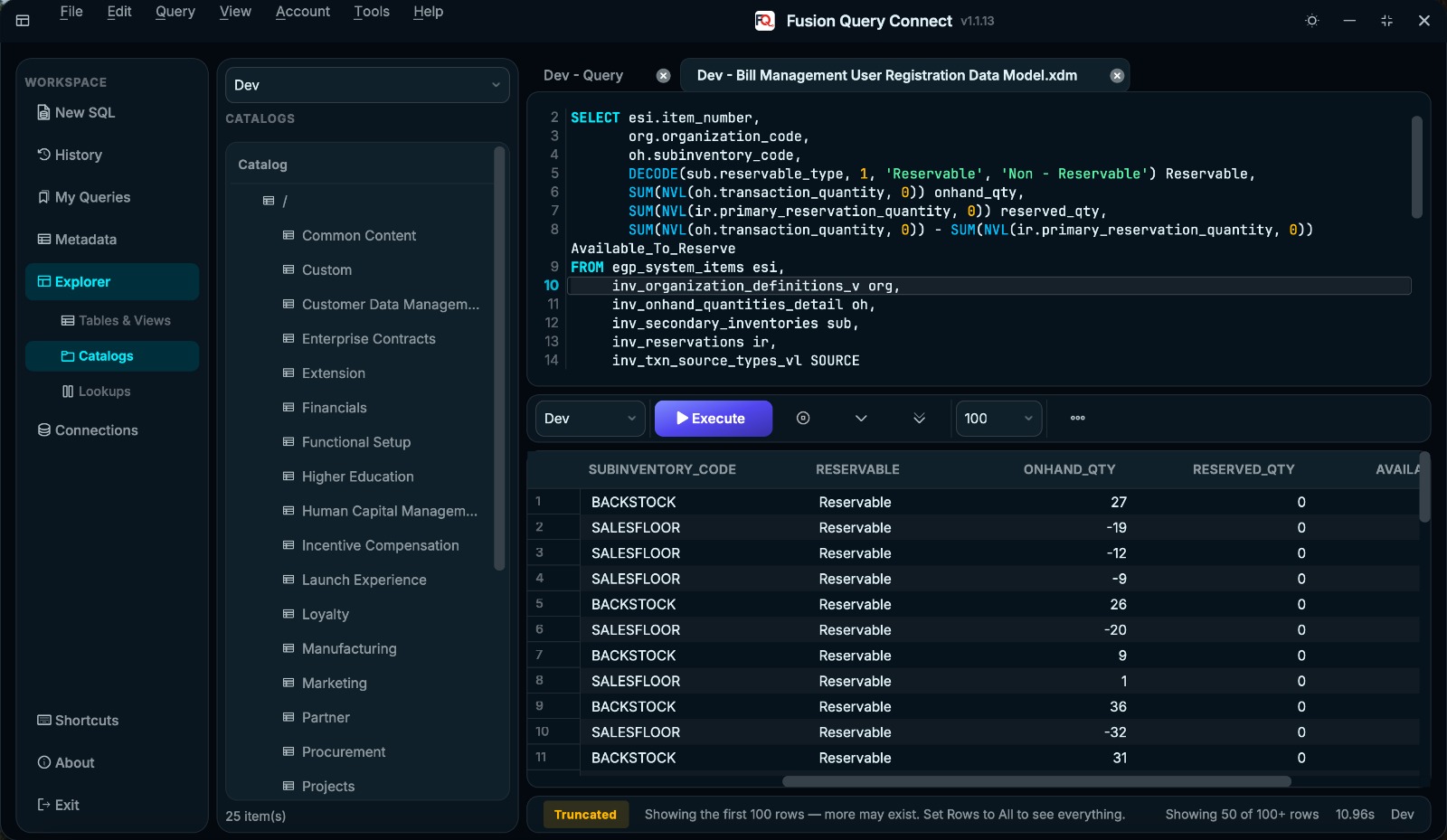Click the single chevron down icon
The image size is (1447, 840).
click(x=861, y=418)
